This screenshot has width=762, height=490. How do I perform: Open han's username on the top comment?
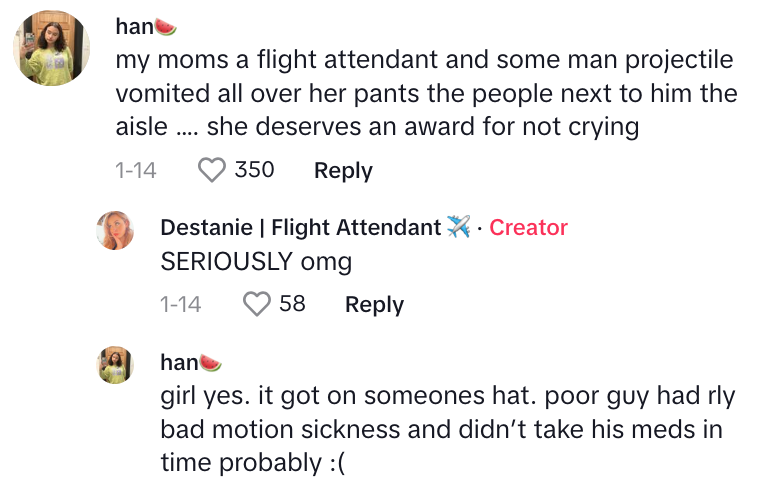click(x=134, y=27)
